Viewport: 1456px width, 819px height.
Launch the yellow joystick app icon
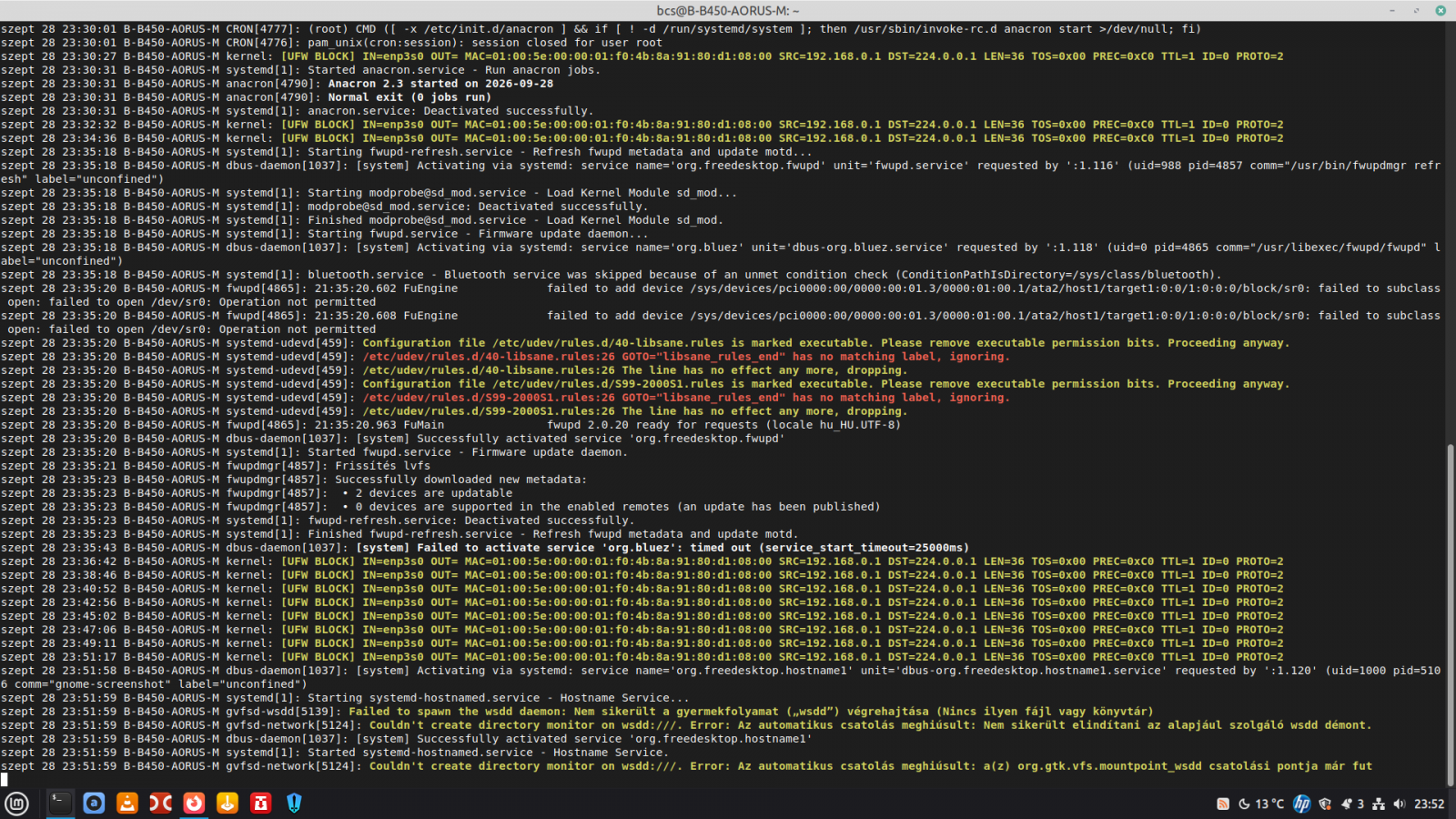[x=227, y=803]
